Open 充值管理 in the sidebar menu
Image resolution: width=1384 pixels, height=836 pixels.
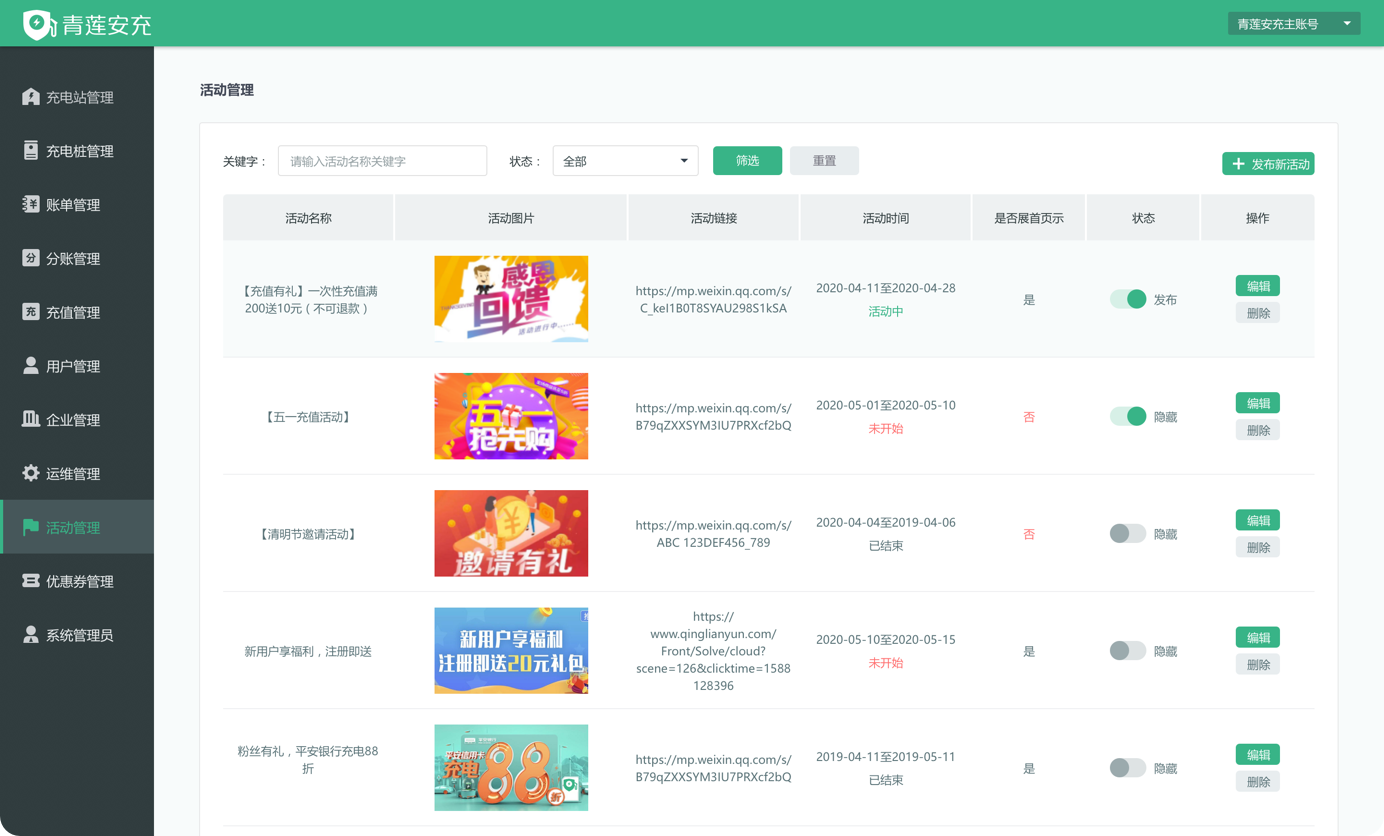coord(73,313)
